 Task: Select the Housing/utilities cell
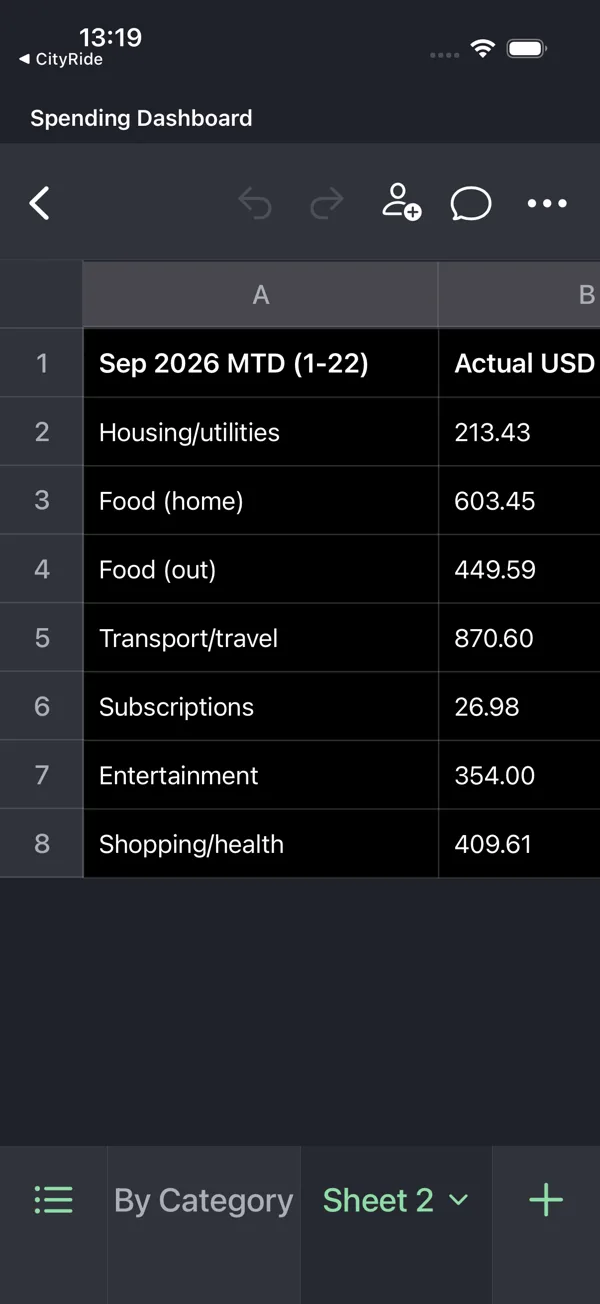pos(261,432)
